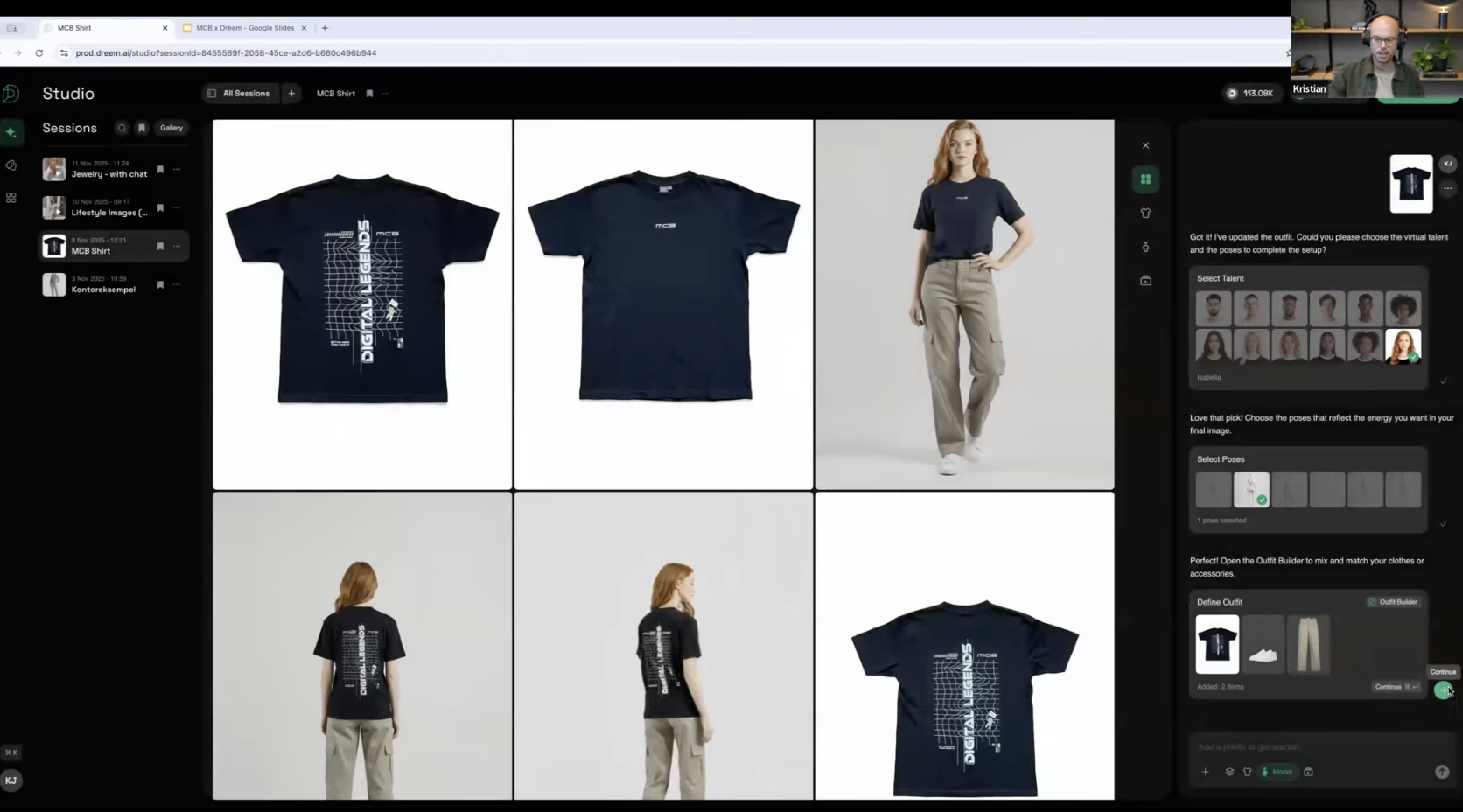
Task: Toggle the Model chip in chat input
Action: pos(1277,772)
